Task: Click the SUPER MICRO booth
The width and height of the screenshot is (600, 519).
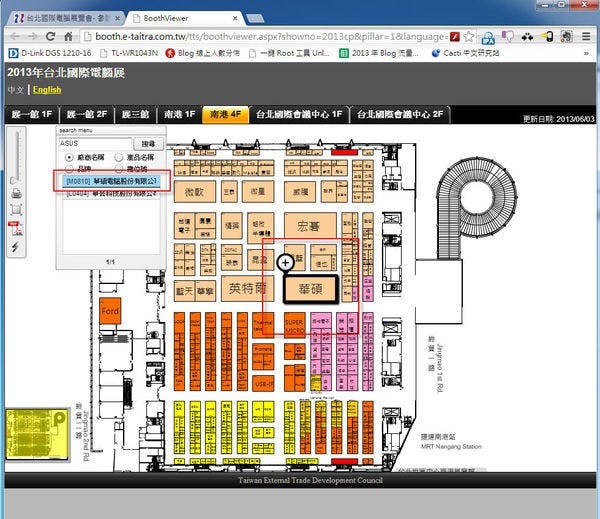Action: (x=294, y=325)
